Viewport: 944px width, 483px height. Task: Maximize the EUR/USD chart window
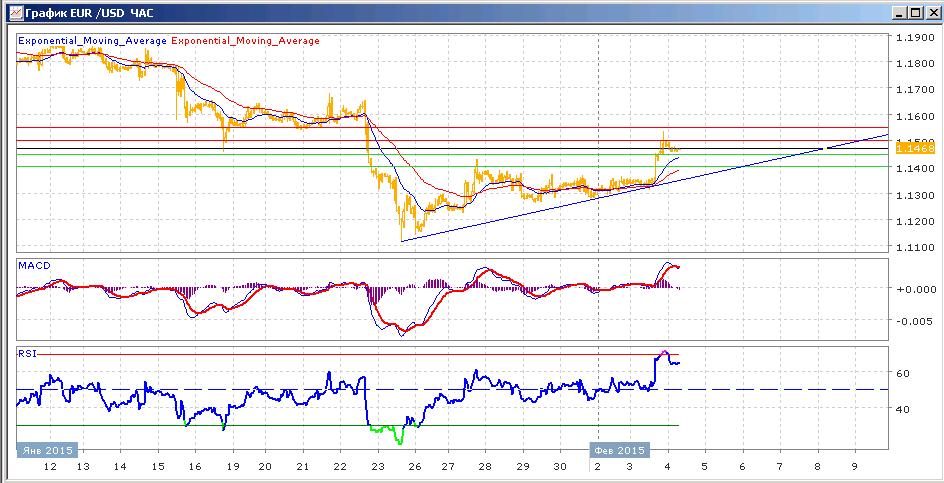914,13
